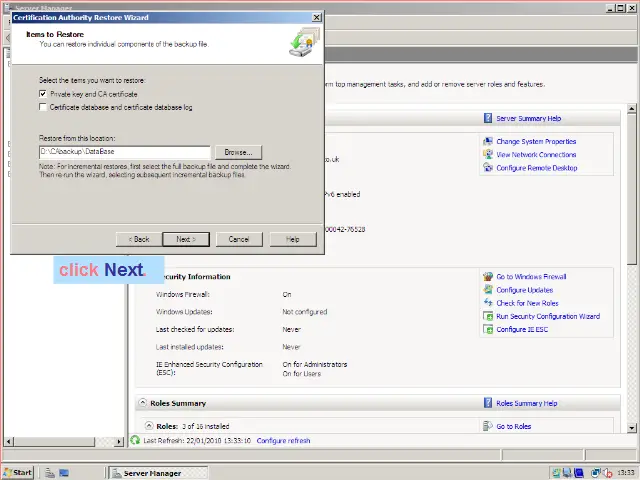
Task: Open Configure IE ESC link
Action: (x=522, y=329)
